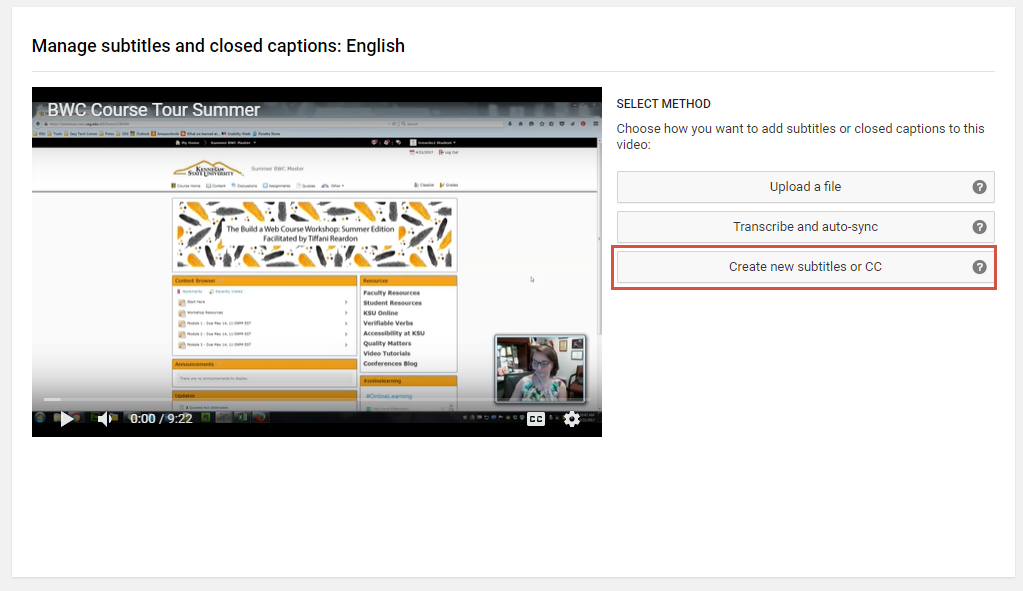Click the 0:00 / 9:22 time display
The height and width of the screenshot is (591, 1023).
click(x=161, y=419)
